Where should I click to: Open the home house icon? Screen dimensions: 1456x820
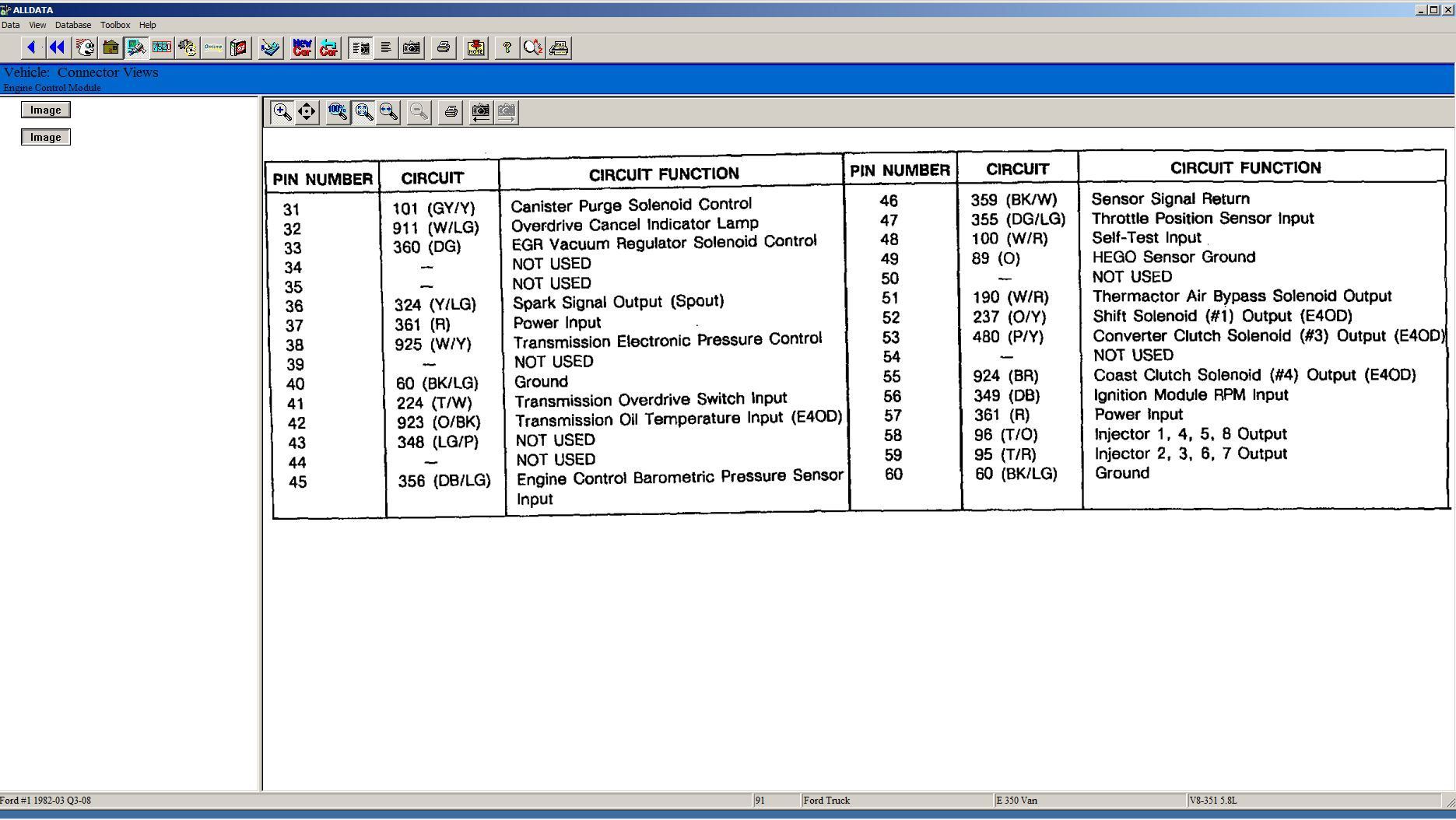click(111, 48)
